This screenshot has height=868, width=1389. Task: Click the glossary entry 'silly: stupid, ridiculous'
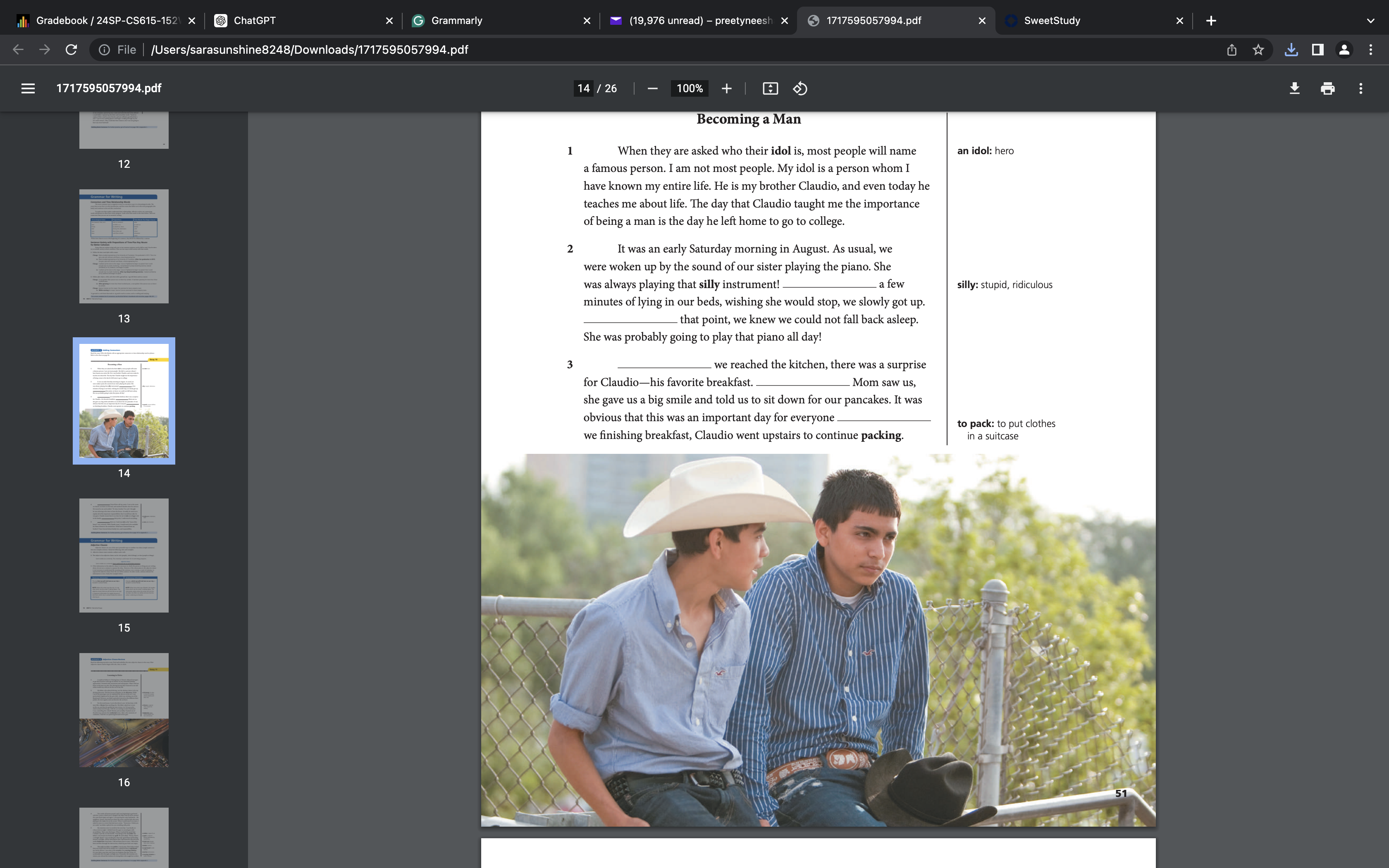point(1005,285)
